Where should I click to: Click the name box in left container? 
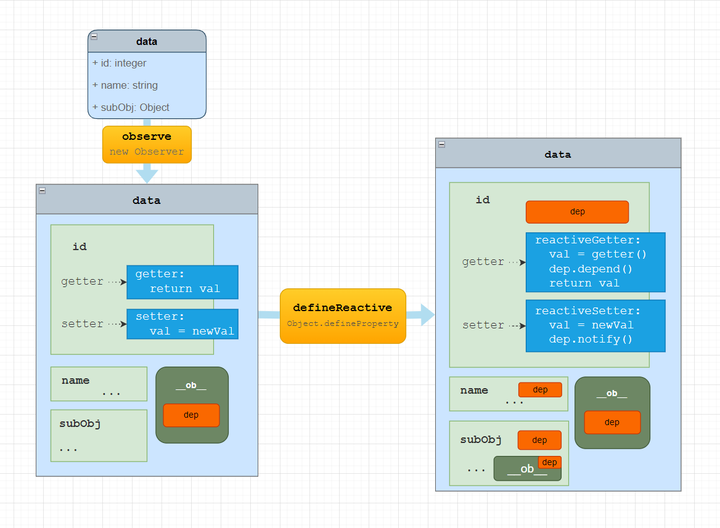tap(99, 384)
